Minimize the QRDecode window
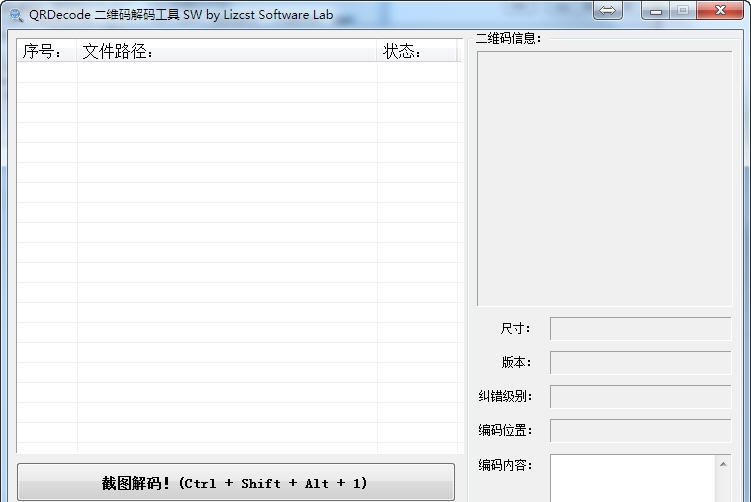Screen dimensions: 751x502 click(656, 10)
